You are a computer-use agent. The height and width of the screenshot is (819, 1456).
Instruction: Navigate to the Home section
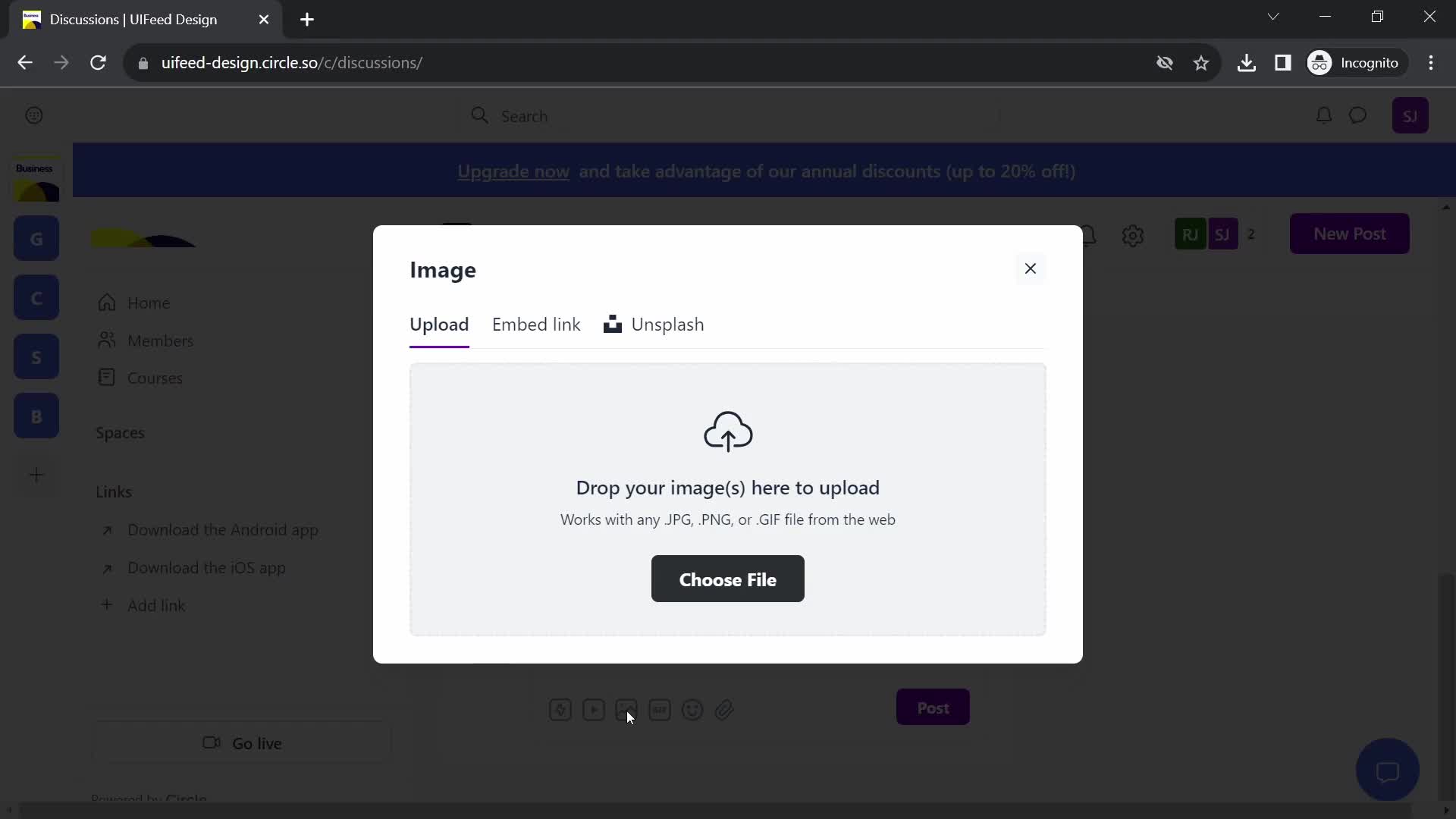149,303
